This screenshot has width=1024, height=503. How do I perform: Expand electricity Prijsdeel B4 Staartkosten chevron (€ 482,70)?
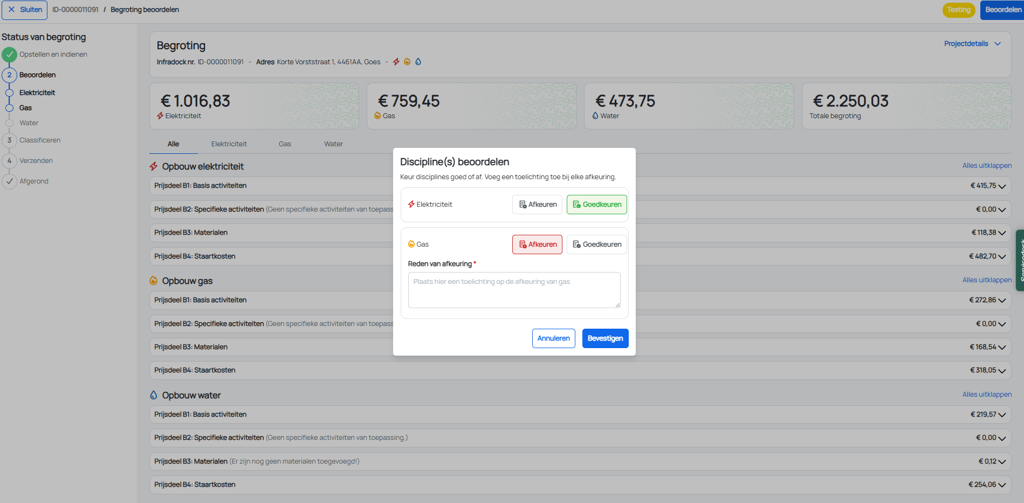1002,256
